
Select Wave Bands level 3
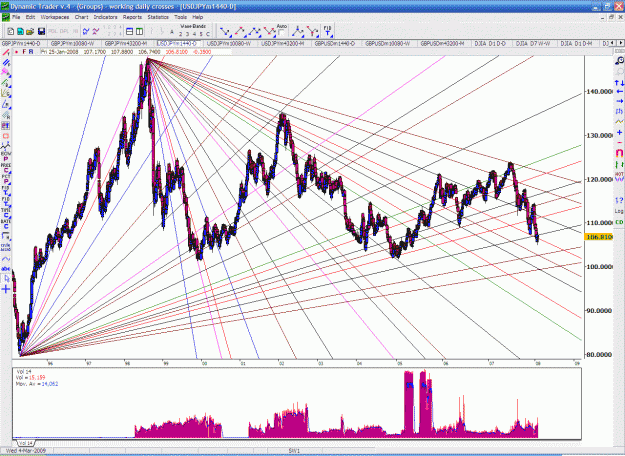pyautogui.click(x=187, y=34)
